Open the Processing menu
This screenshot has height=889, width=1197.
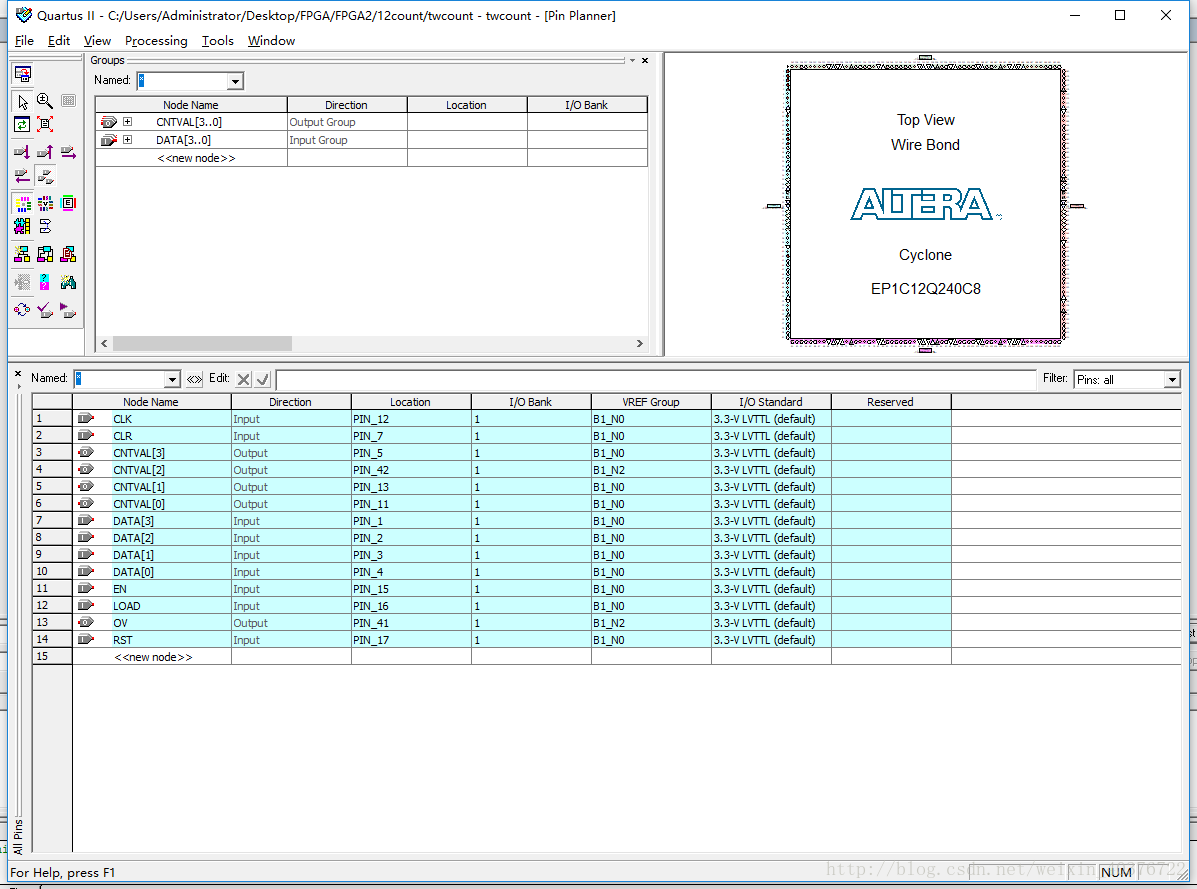(156, 40)
